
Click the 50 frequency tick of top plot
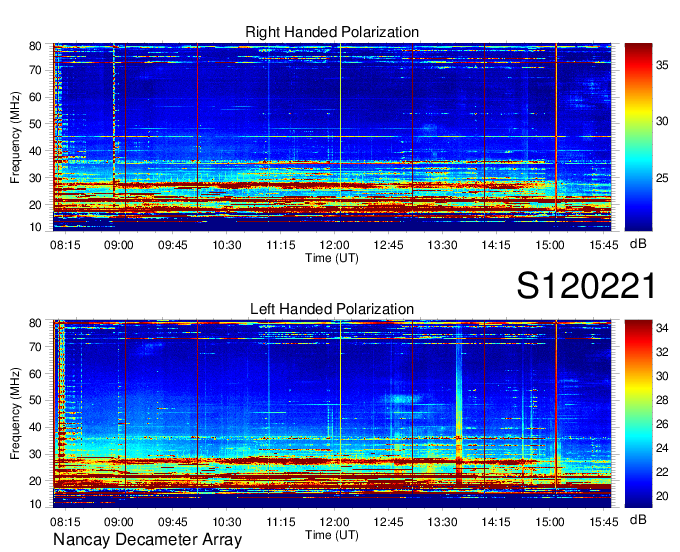coord(36,124)
